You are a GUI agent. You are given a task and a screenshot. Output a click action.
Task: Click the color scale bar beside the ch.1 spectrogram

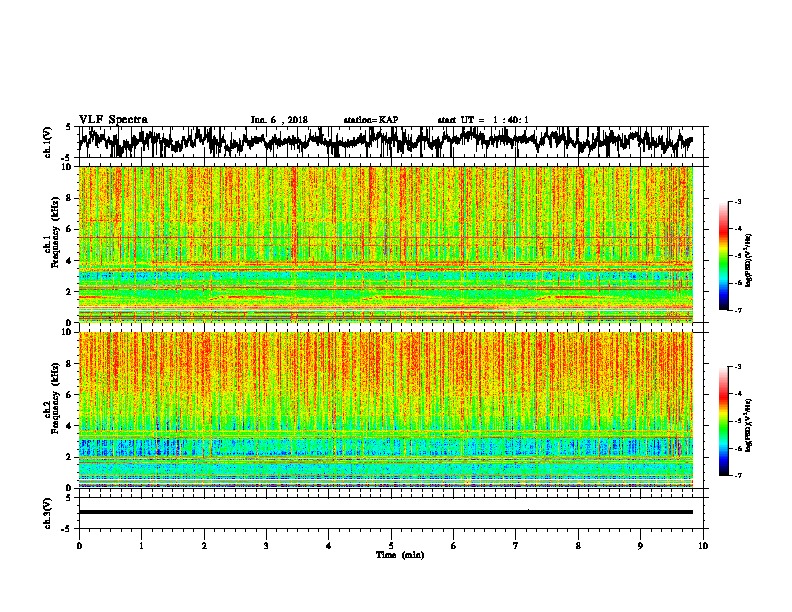[x=723, y=256]
